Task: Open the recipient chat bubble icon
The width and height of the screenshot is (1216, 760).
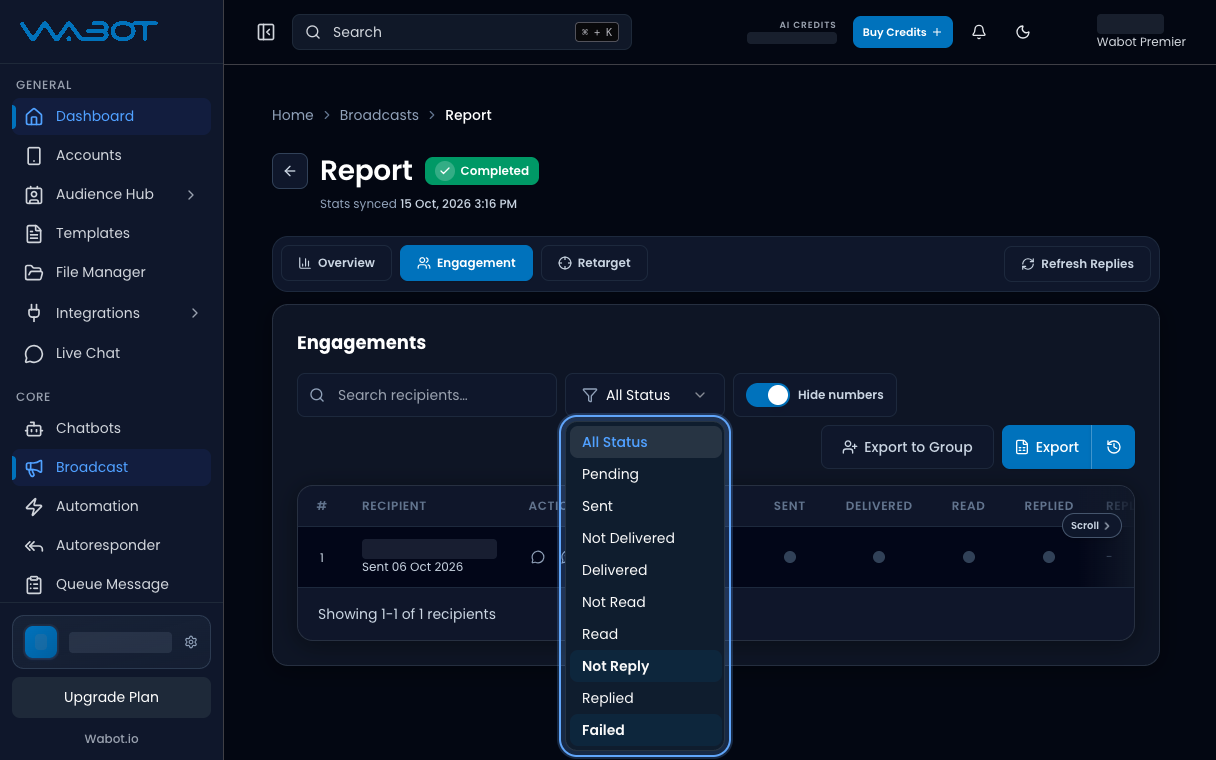Action: pyautogui.click(x=538, y=557)
